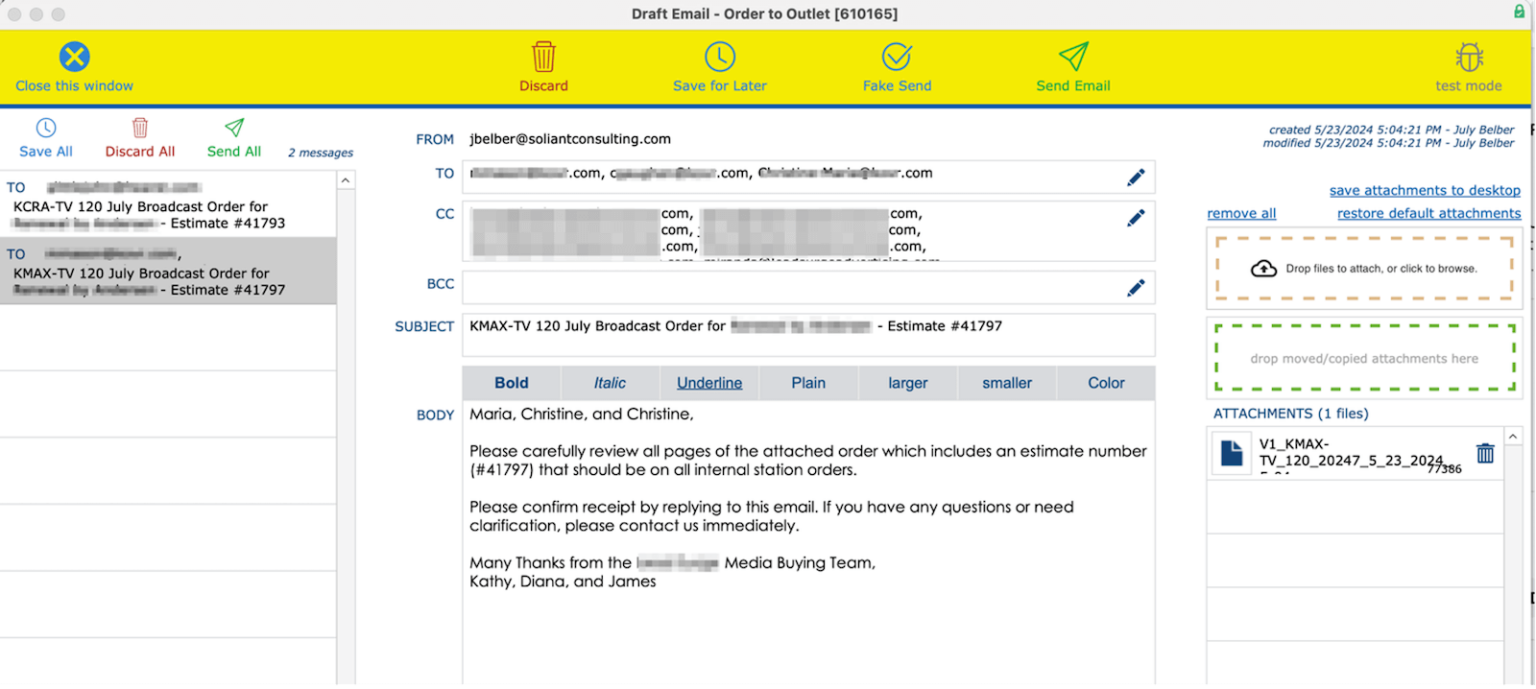Toggle Italic formatting for the body
Viewport: 1536px width, 689px height.
[x=610, y=382]
